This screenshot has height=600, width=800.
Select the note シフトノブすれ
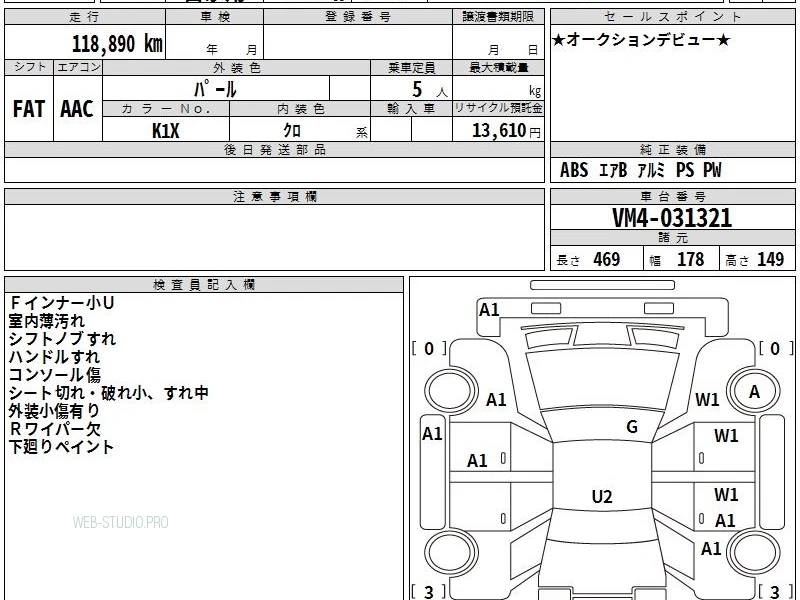(62, 339)
